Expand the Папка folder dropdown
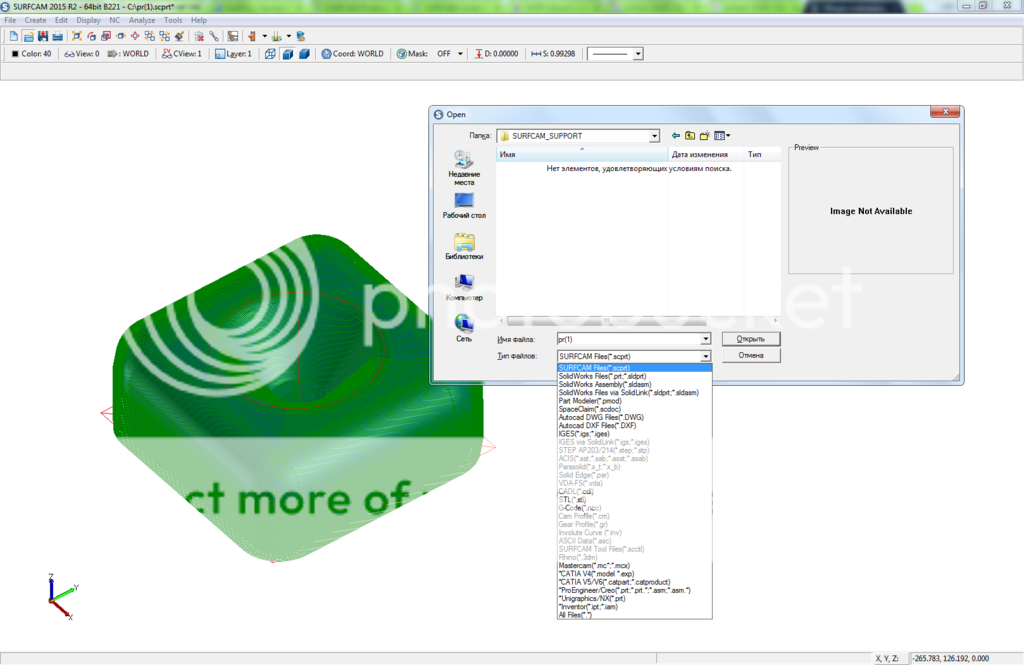Screen dimensions: 1024x665 (654, 136)
